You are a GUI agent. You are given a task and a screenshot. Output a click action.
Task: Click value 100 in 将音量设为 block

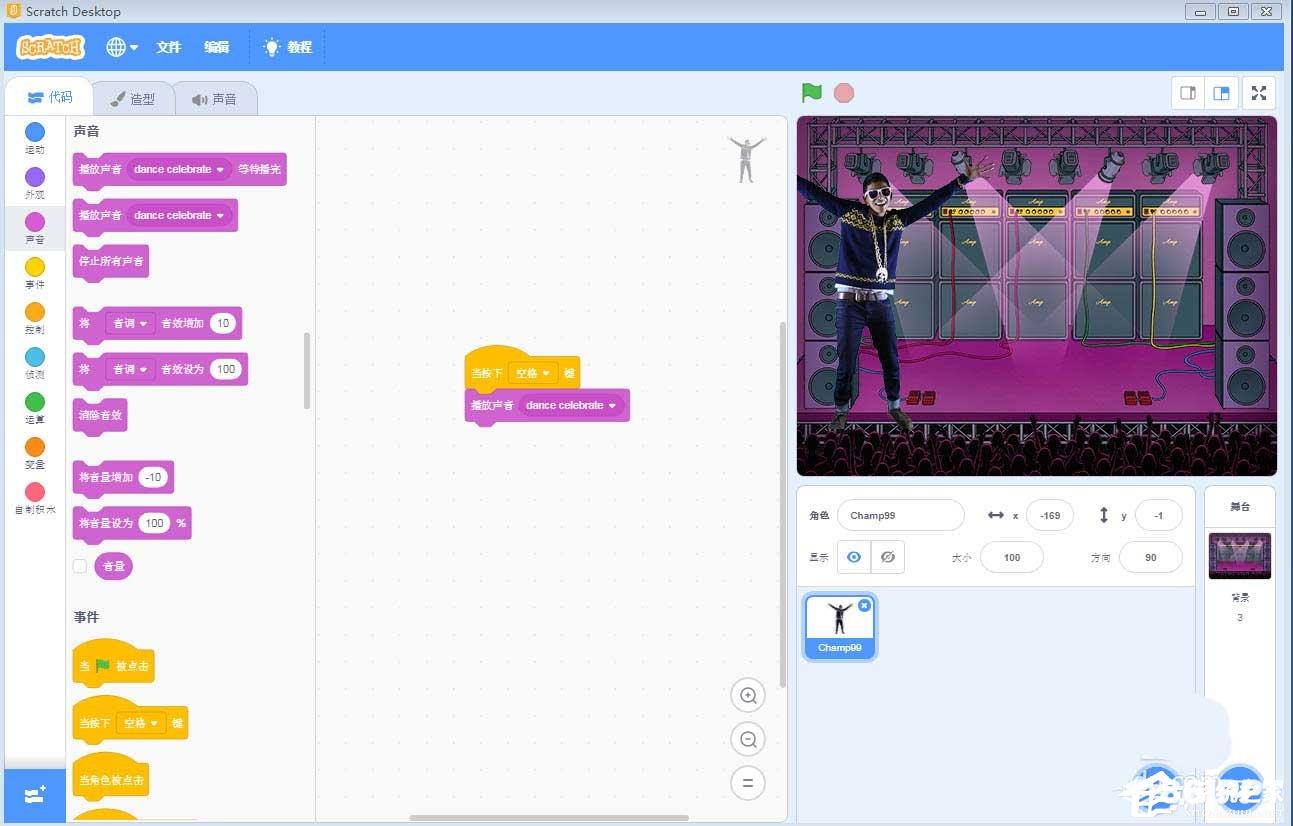(154, 523)
